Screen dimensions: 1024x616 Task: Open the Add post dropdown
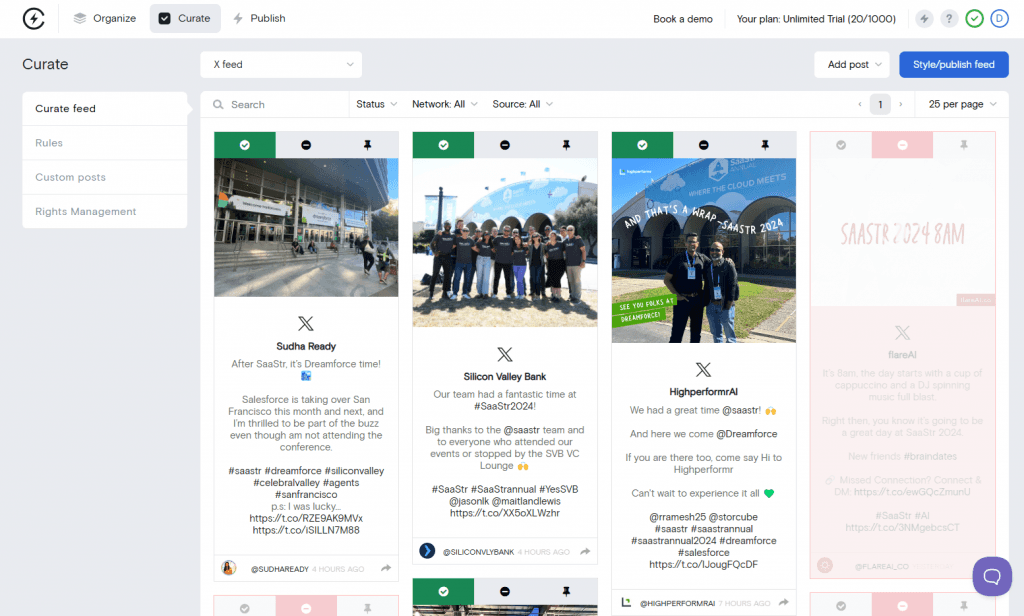tap(852, 65)
